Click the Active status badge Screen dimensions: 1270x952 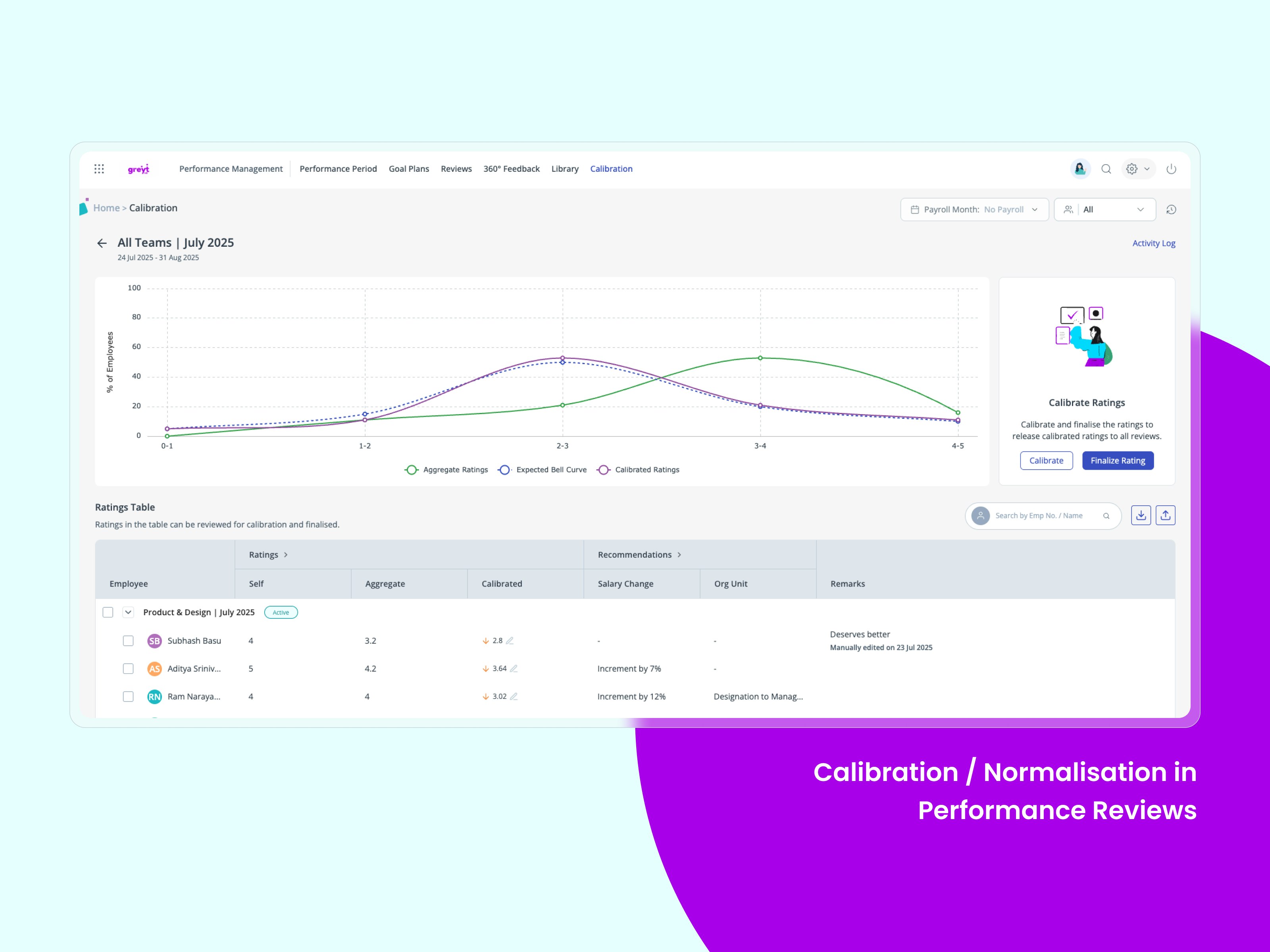(x=281, y=612)
